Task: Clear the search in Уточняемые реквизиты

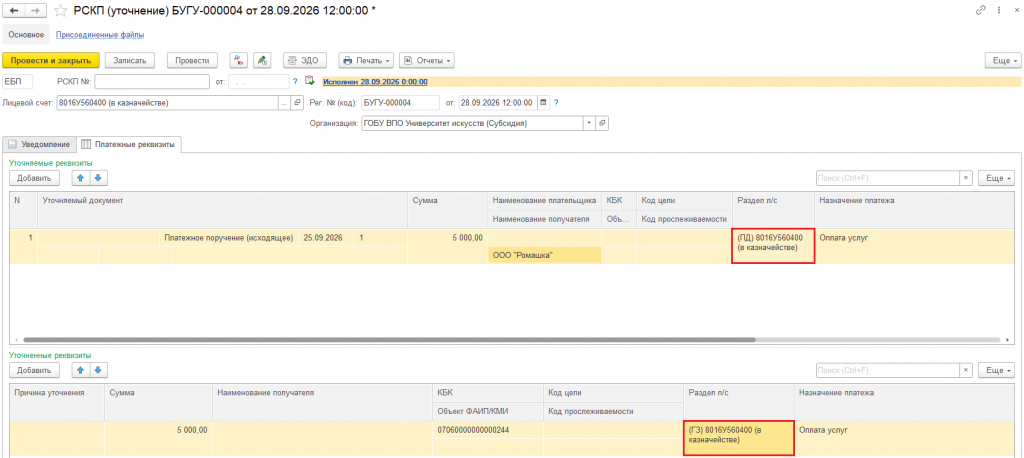Action: (x=966, y=177)
